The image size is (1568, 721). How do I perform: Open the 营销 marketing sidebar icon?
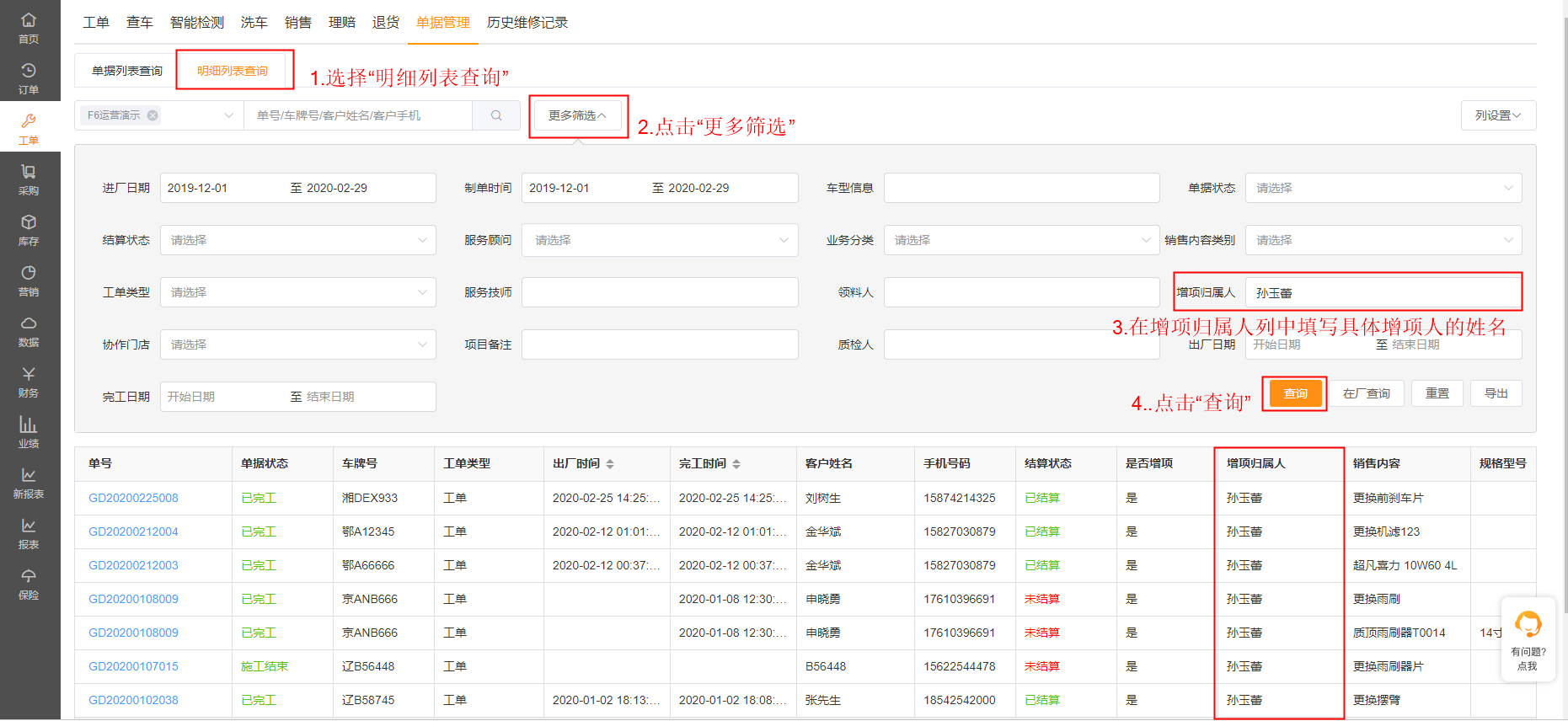click(29, 280)
